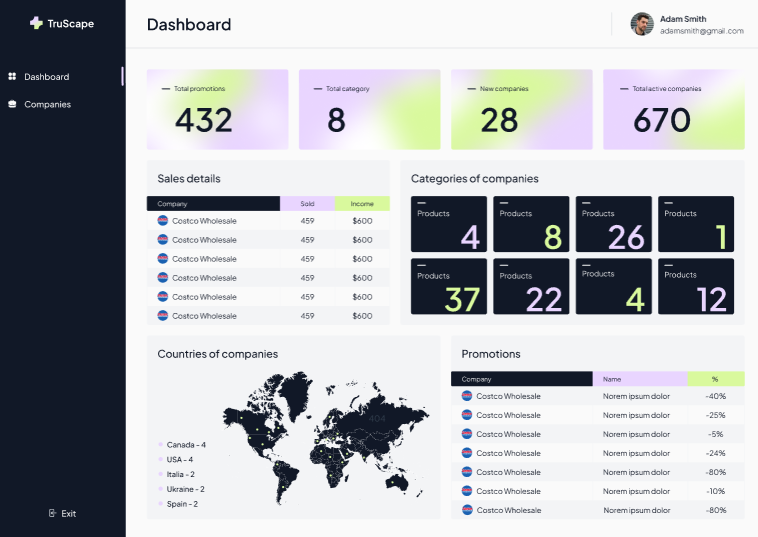Click Costco logo beside the -40% promotion
The height and width of the screenshot is (537, 758).
tap(466, 396)
